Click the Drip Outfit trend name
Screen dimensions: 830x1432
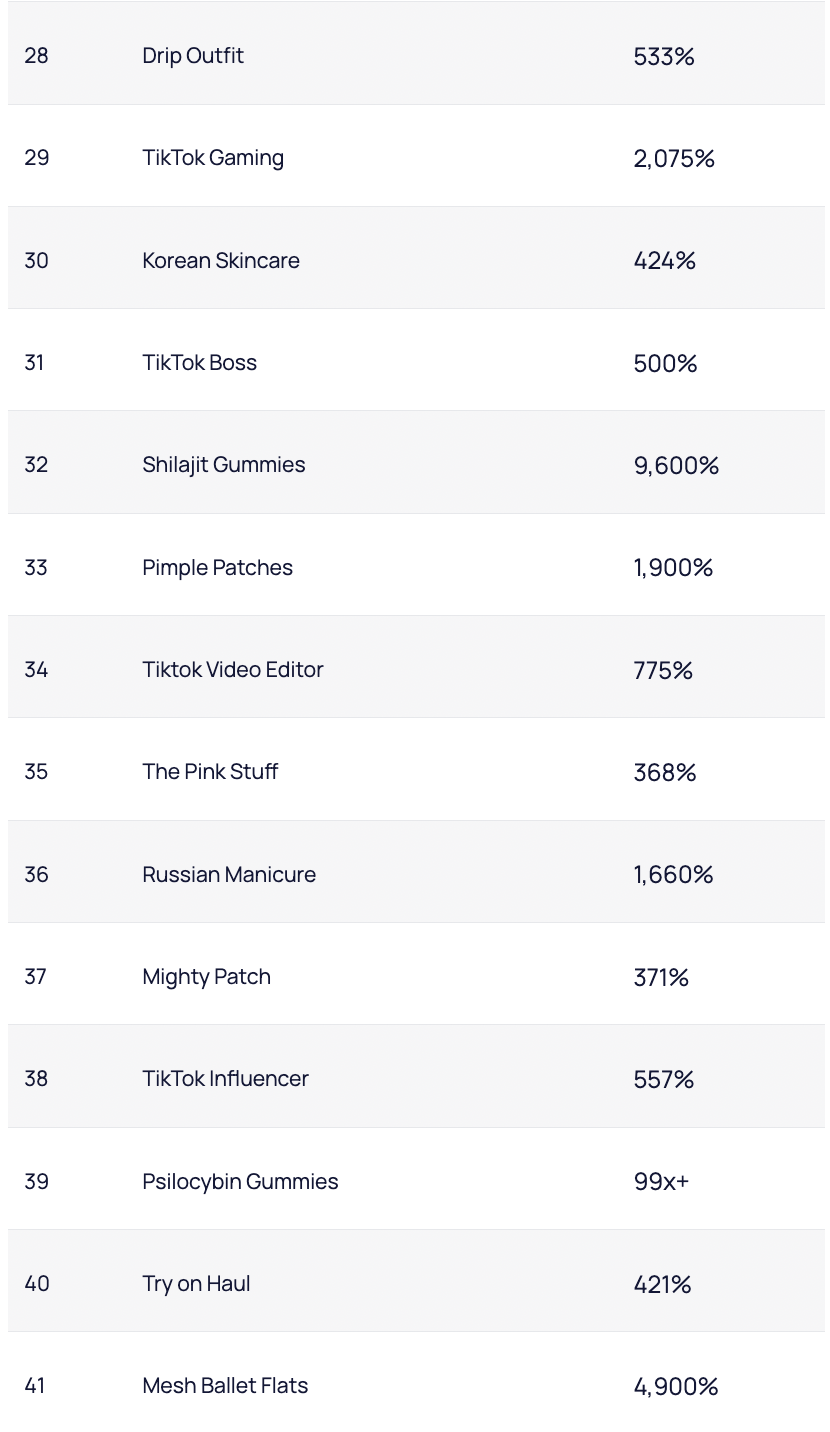[193, 55]
